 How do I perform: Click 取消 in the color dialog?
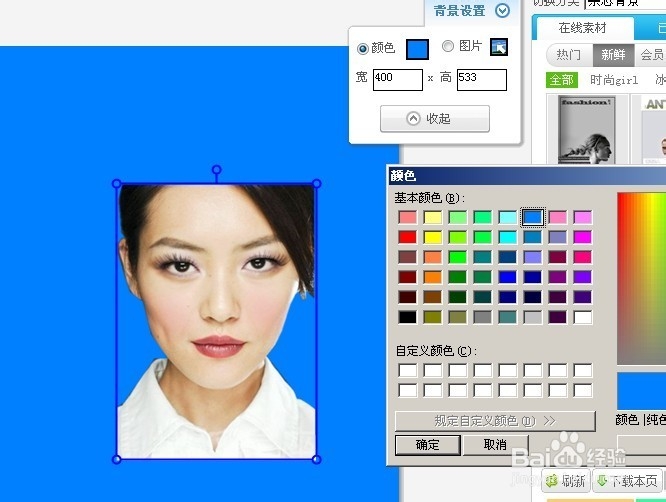point(495,445)
